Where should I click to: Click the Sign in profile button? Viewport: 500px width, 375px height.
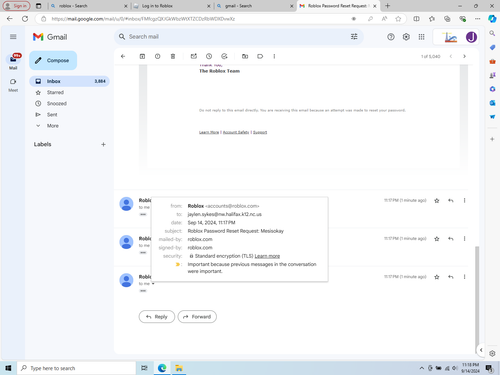[16, 6]
